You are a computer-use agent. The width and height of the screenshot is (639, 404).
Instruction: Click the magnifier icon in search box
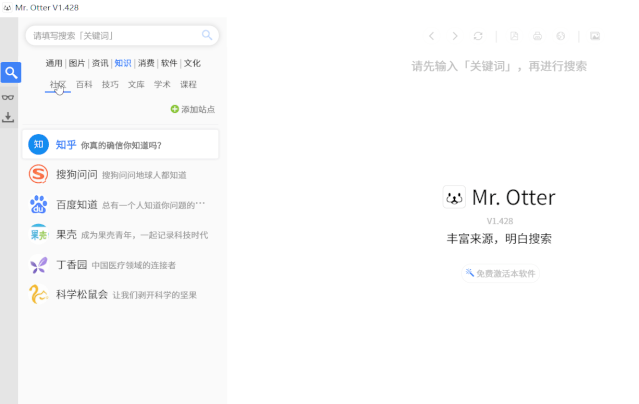coord(207,35)
